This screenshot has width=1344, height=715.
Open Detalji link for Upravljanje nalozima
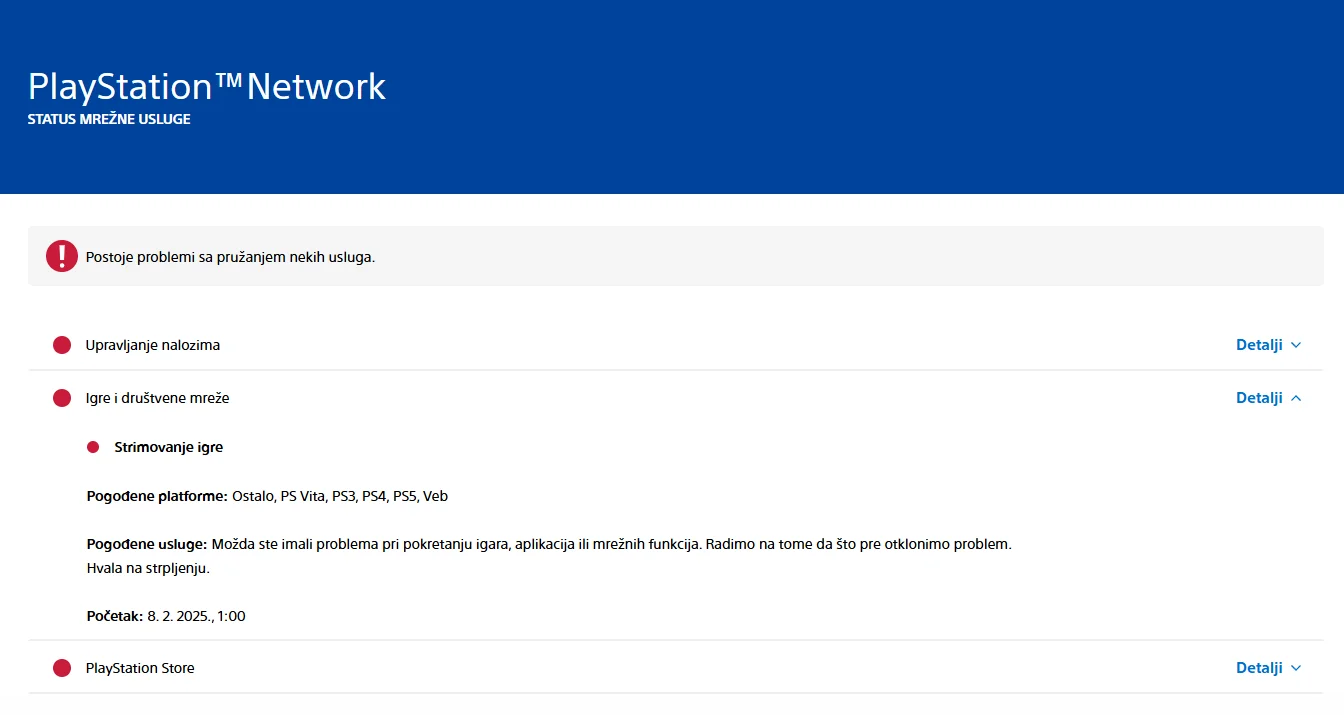[1259, 345]
